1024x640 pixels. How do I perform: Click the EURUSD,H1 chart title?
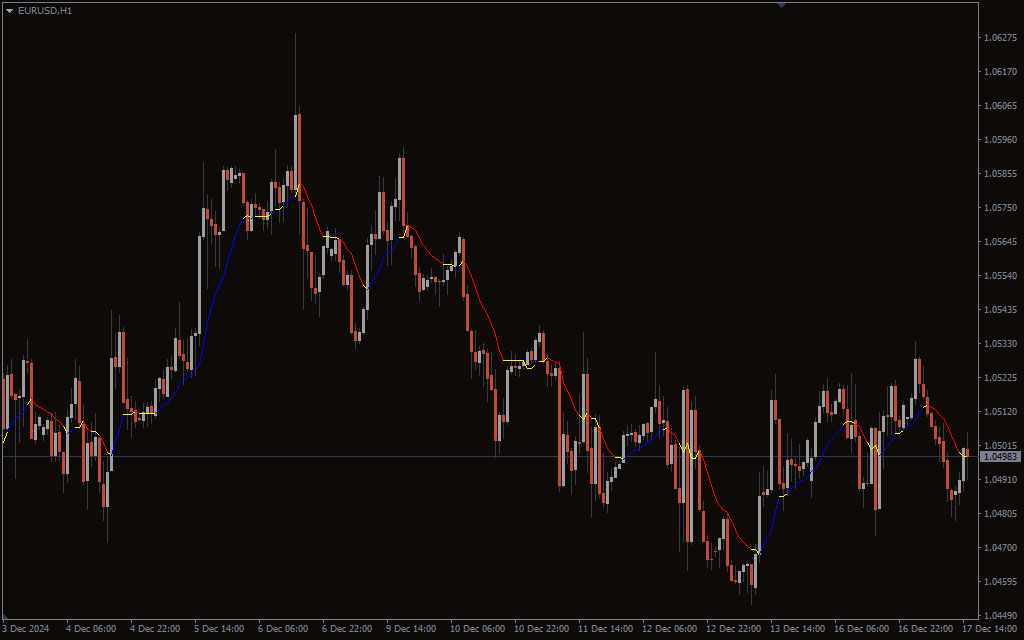click(45, 10)
